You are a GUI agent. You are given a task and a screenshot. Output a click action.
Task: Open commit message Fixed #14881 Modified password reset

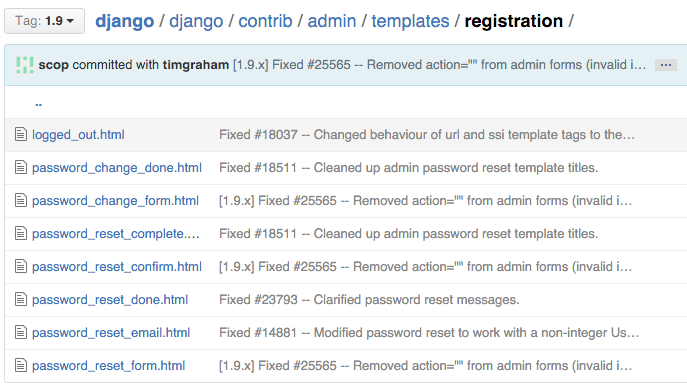429,333
